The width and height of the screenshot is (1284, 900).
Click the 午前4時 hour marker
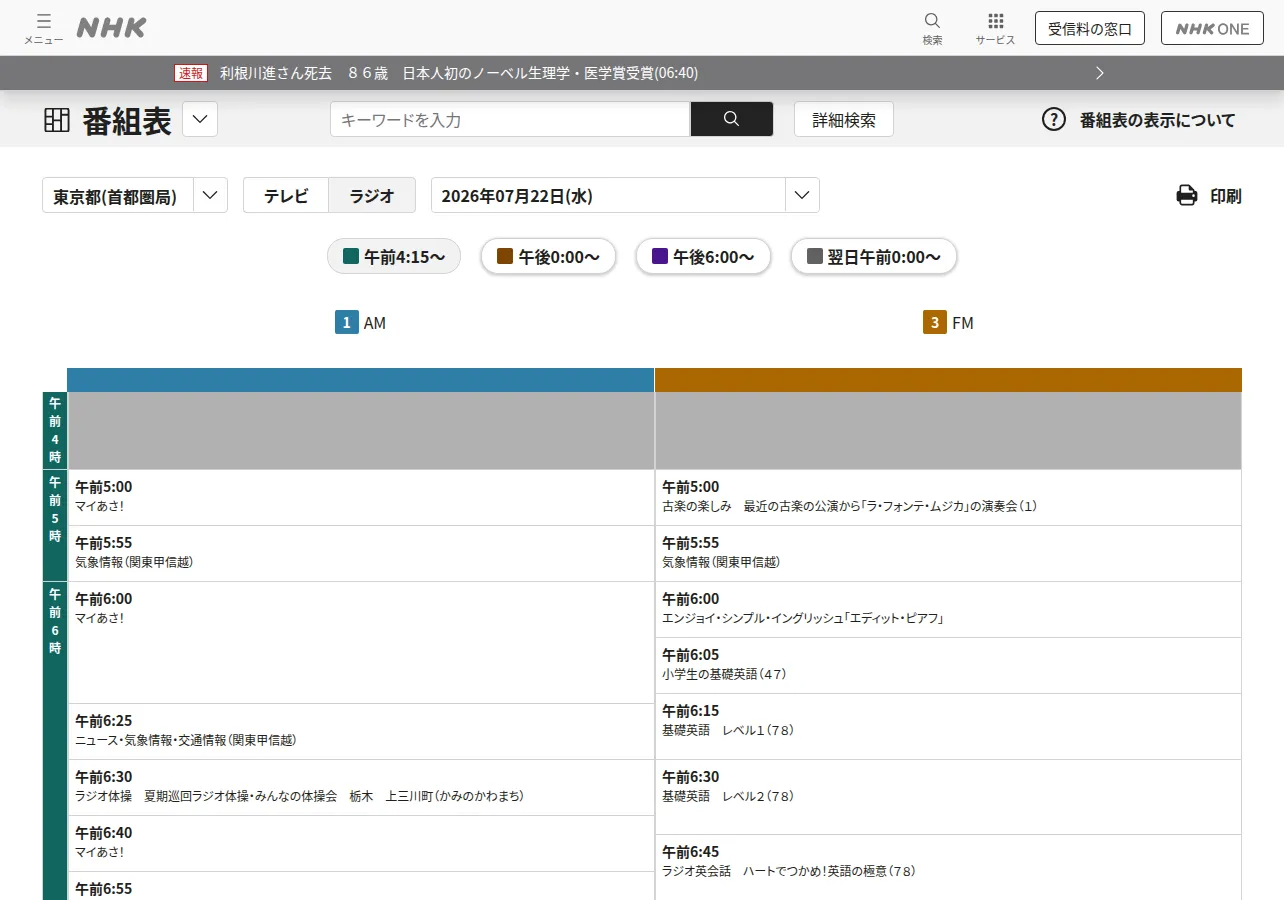point(55,430)
